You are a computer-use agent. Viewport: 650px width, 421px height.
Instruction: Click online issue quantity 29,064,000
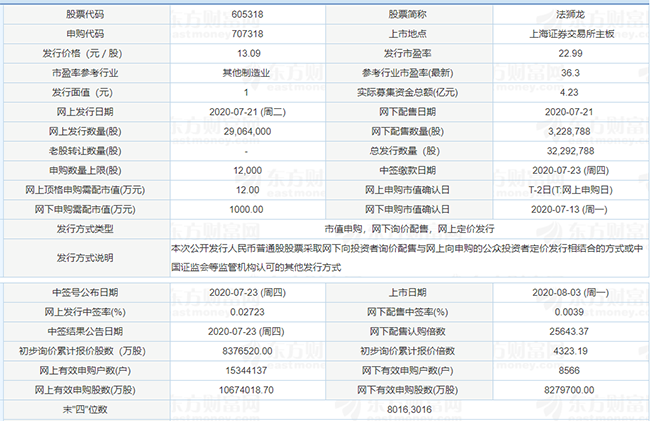[x=247, y=131]
